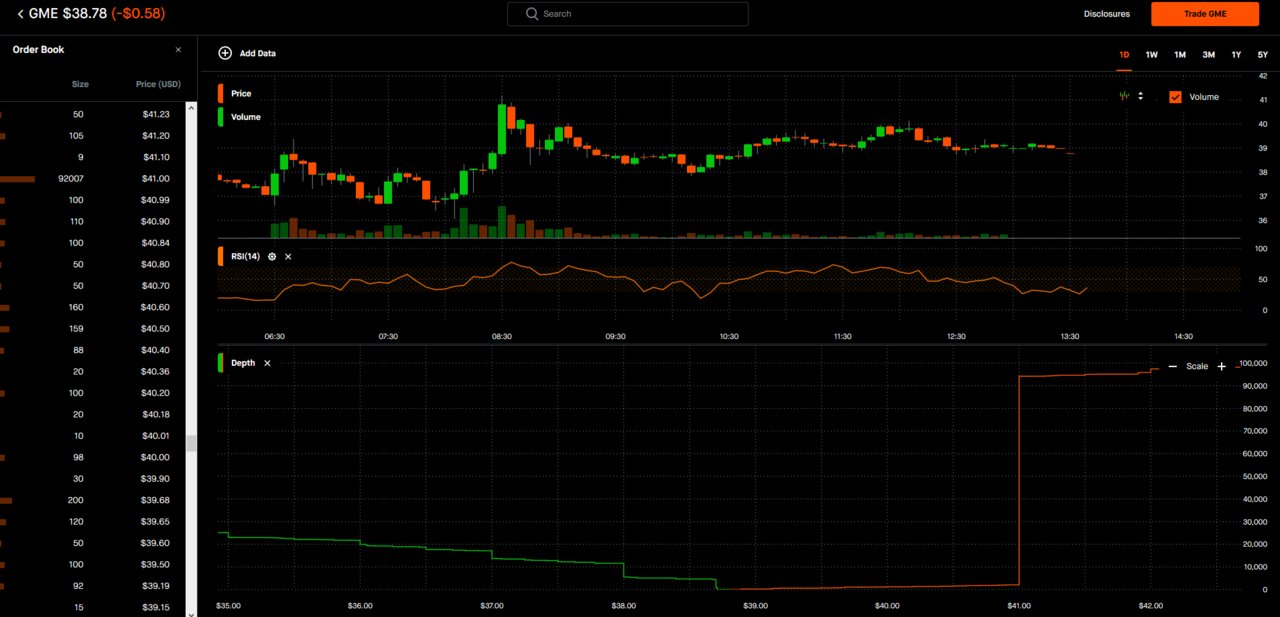Viewport: 1280px width, 617px height.
Task: Select order book row priced $40.80
Action: (93, 265)
